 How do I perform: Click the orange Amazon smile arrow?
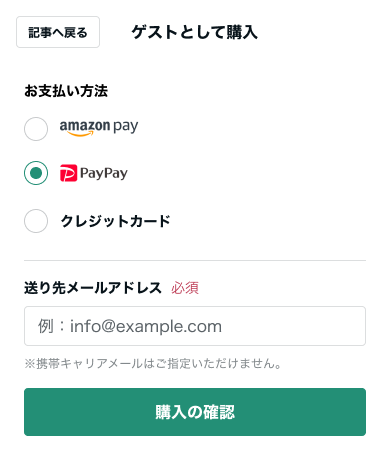tap(81, 134)
